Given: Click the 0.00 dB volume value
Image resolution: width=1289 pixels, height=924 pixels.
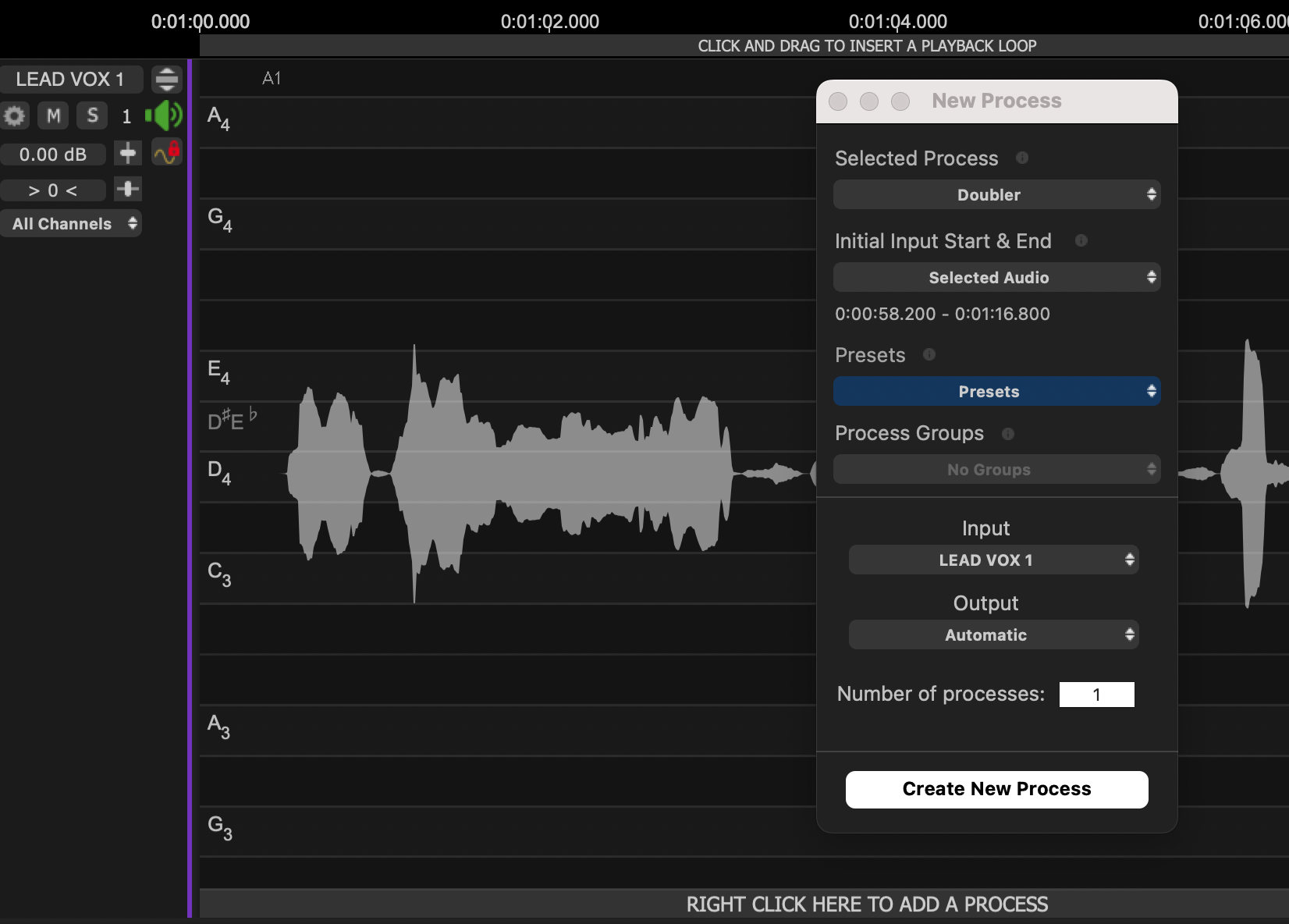Looking at the screenshot, I should [53, 155].
